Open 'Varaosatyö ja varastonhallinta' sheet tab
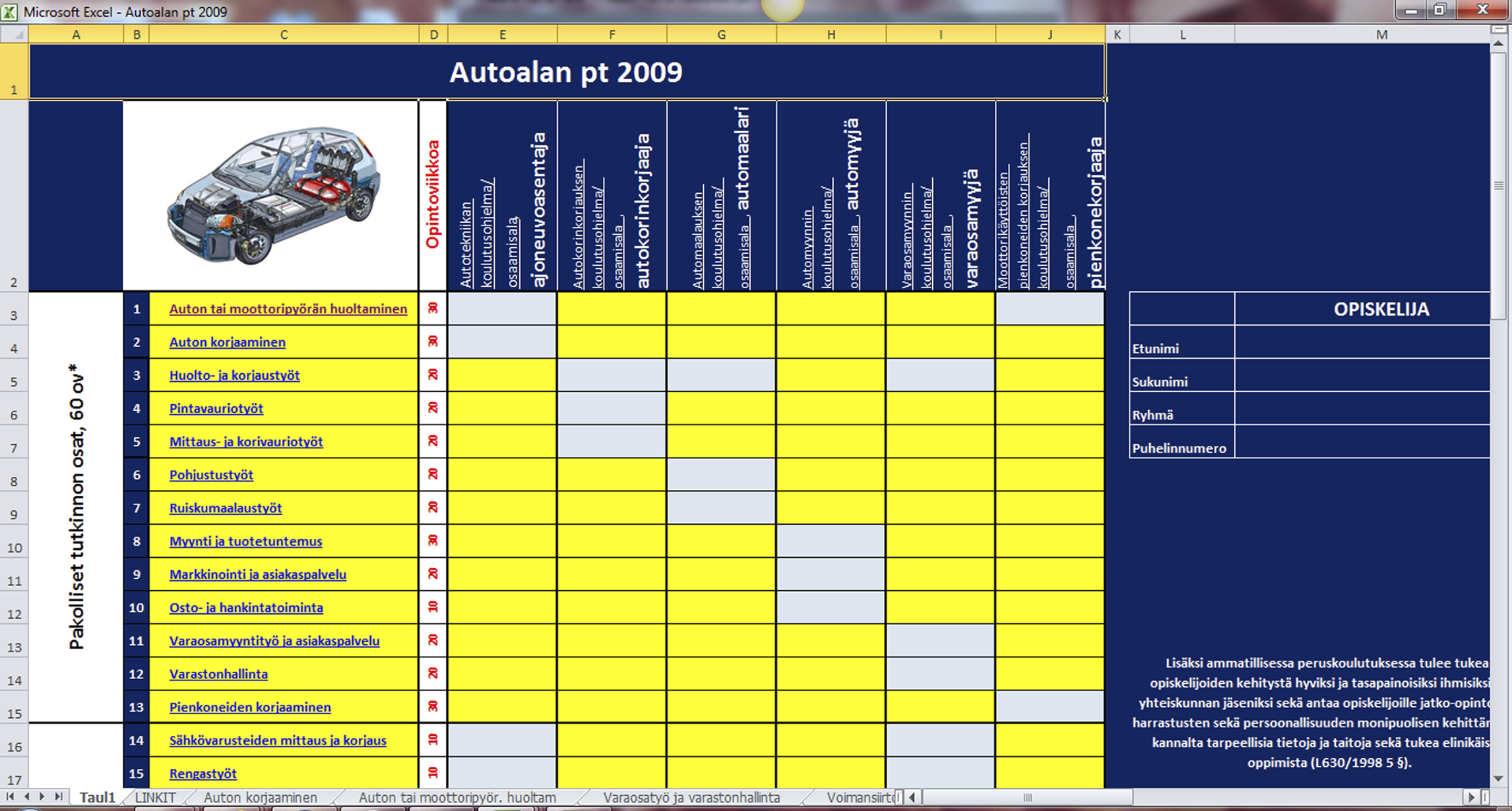Viewport: 1512px width, 811px height. pos(691,797)
